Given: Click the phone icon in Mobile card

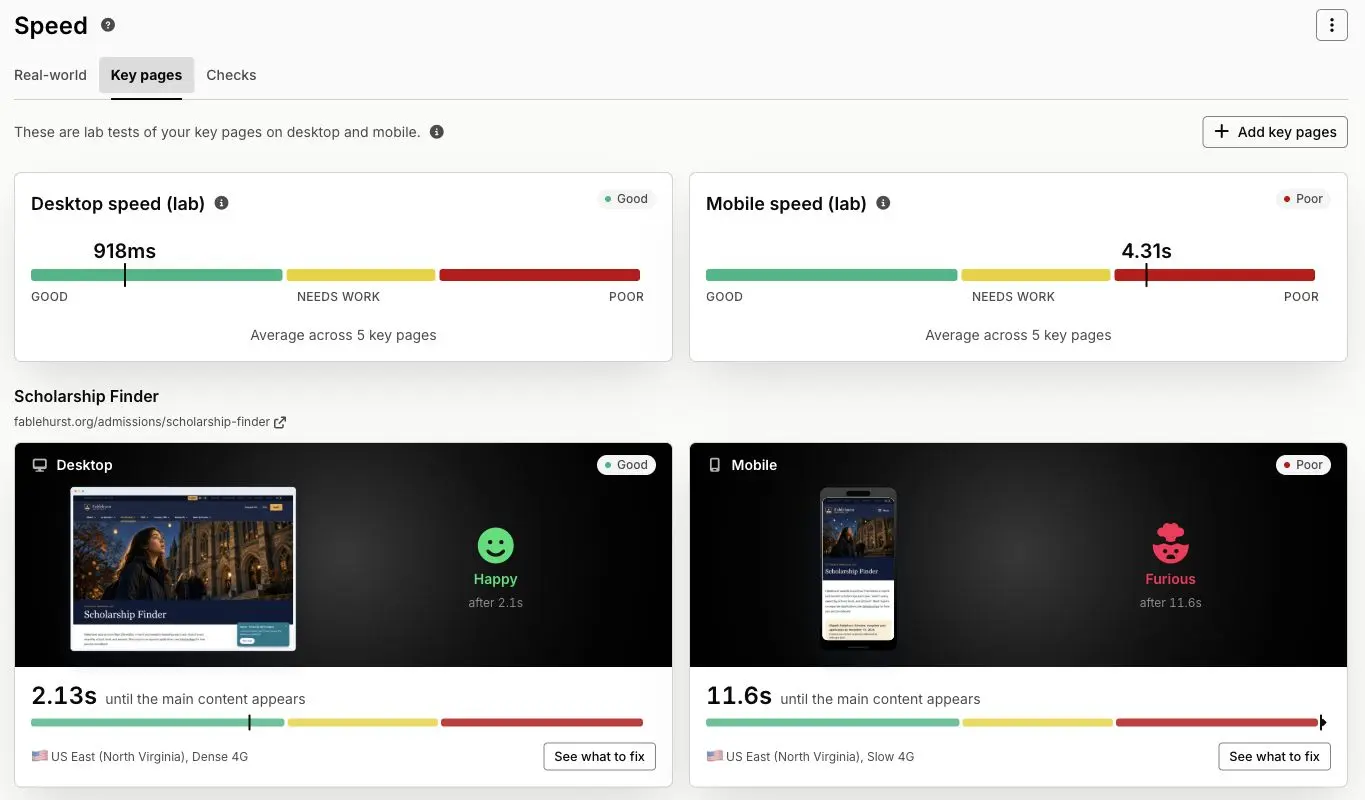Looking at the screenshot, I should 714,465.
